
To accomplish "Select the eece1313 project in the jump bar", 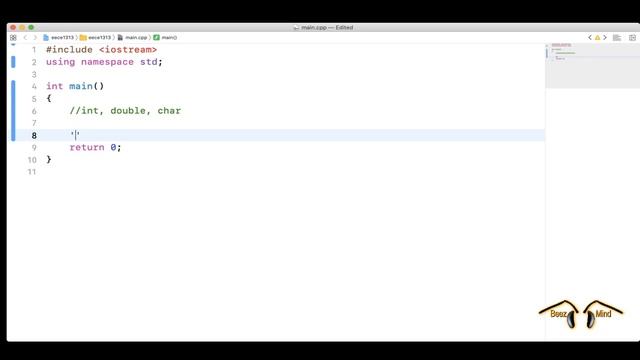I will [x=58, y=38].
